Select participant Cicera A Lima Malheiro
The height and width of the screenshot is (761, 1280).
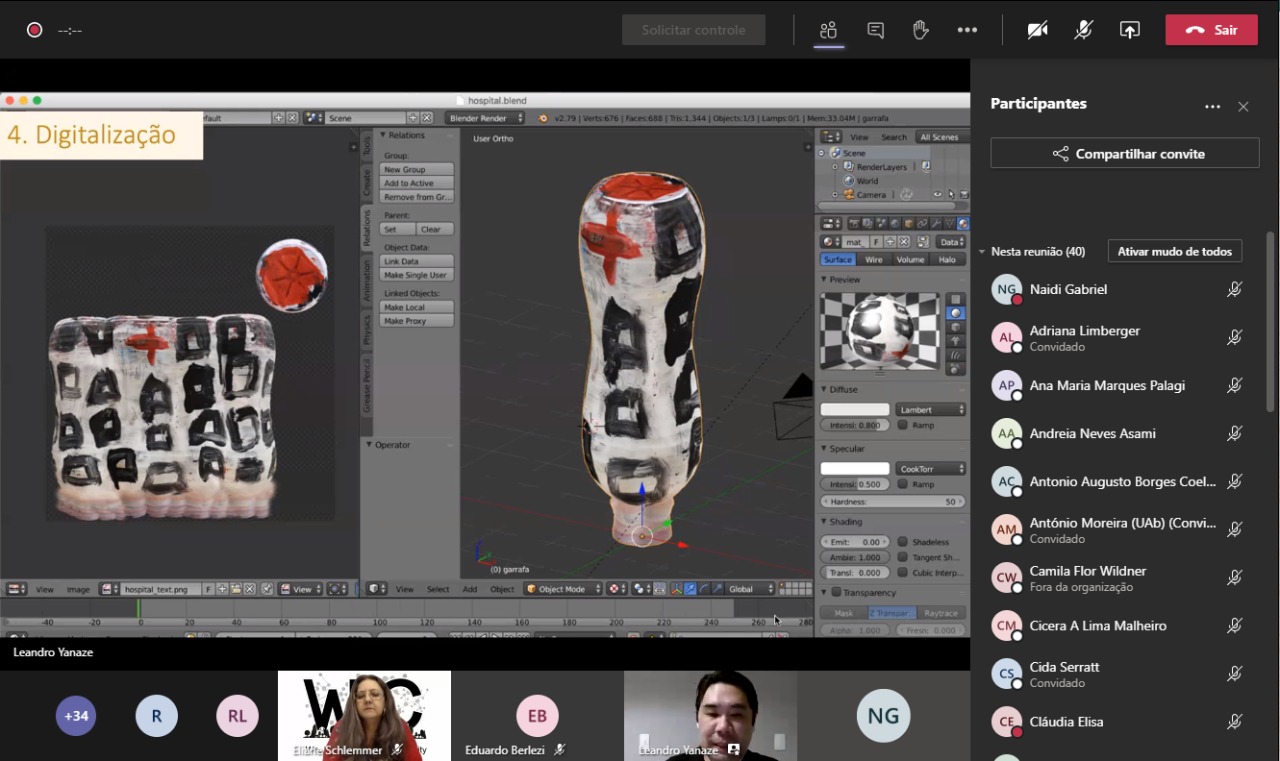tap(1117, 626)
